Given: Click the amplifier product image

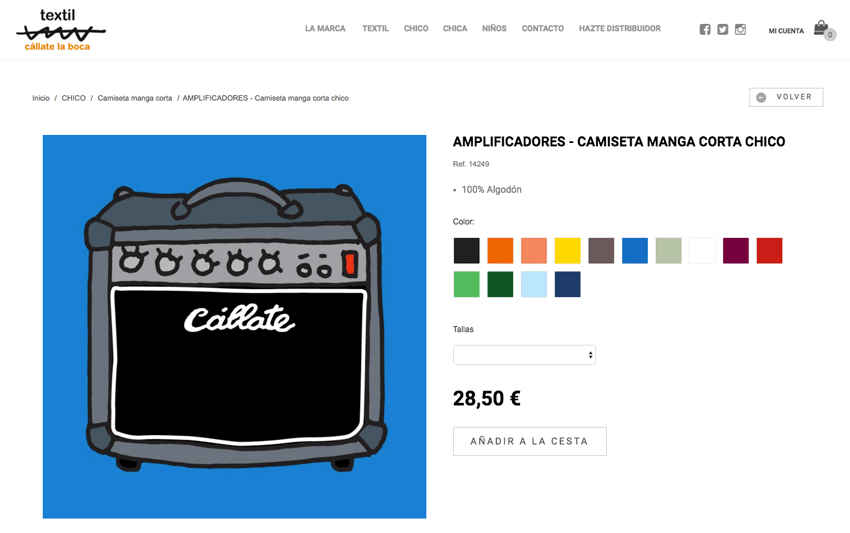Looking at the screenshot, I should 234,326.
